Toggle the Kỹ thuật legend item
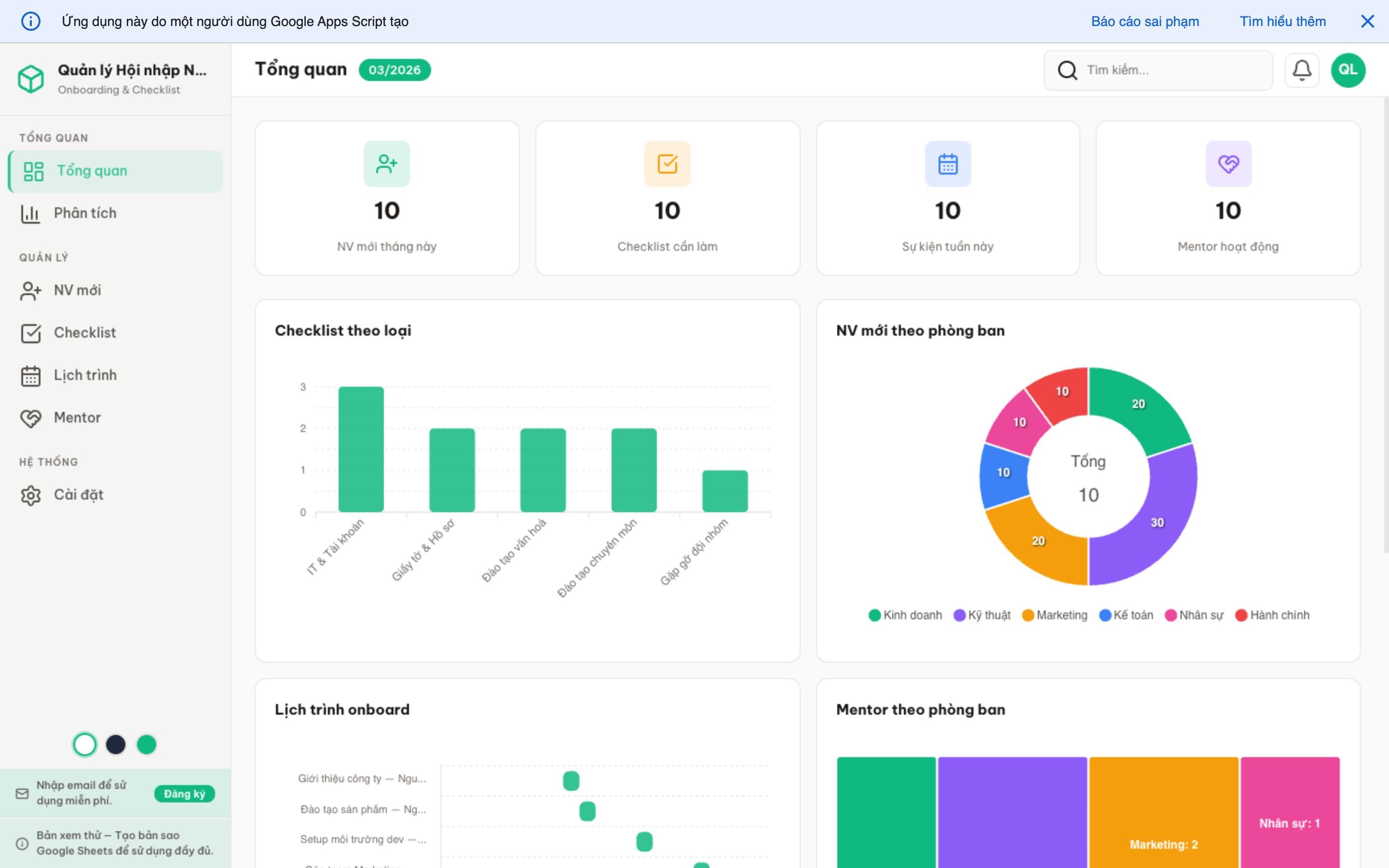1389x868 pixels. [x=982, y=615]
